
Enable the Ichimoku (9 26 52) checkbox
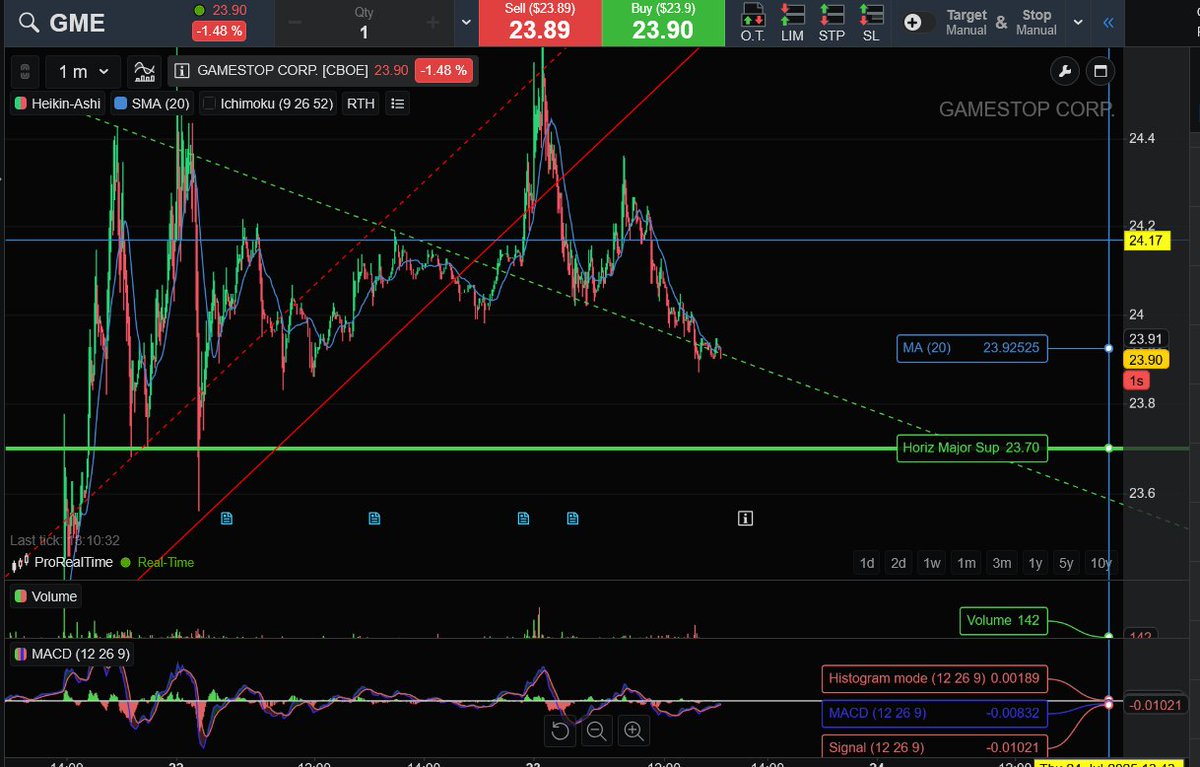click(x=209, y=103)
